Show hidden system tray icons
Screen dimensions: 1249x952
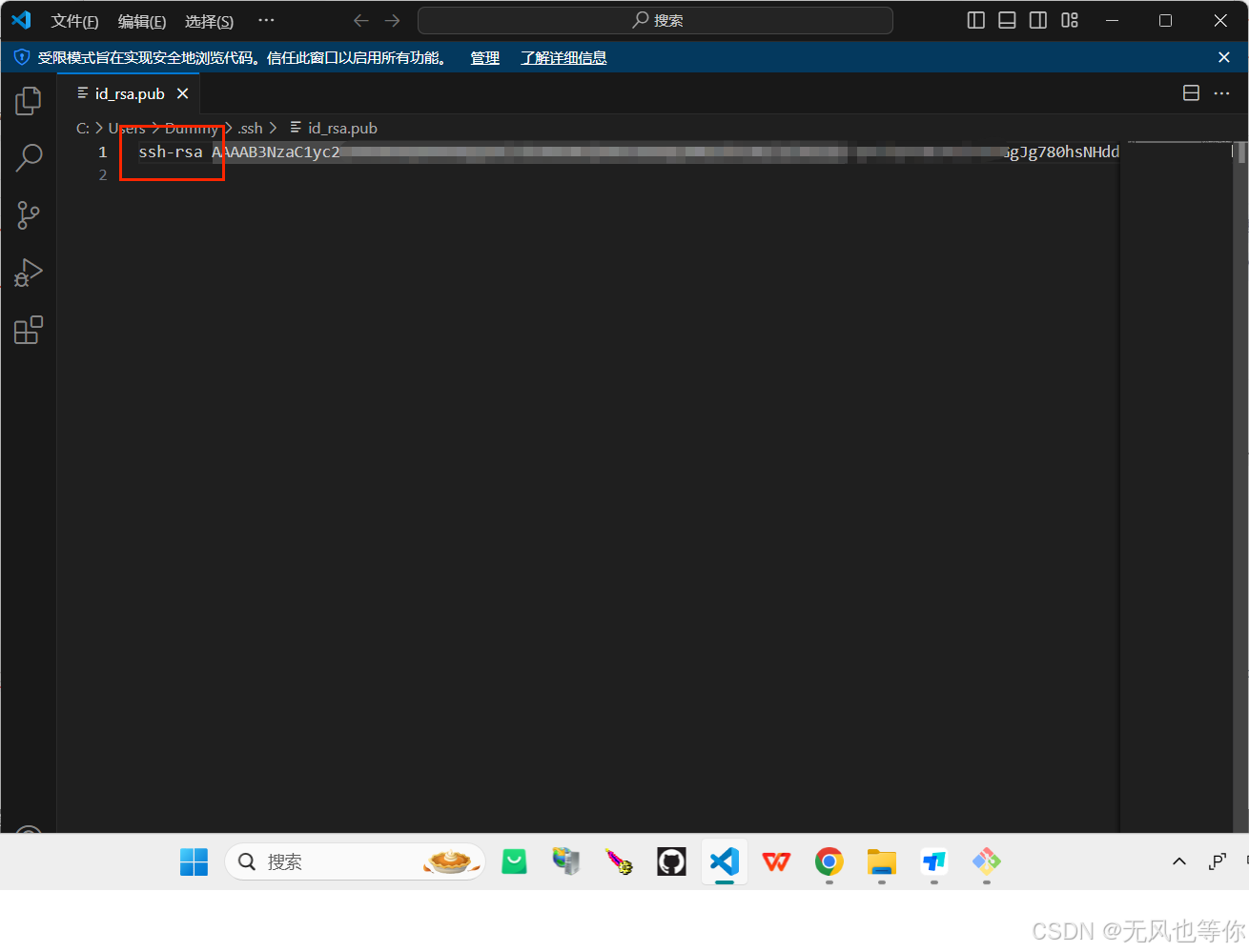[1179, 861]
